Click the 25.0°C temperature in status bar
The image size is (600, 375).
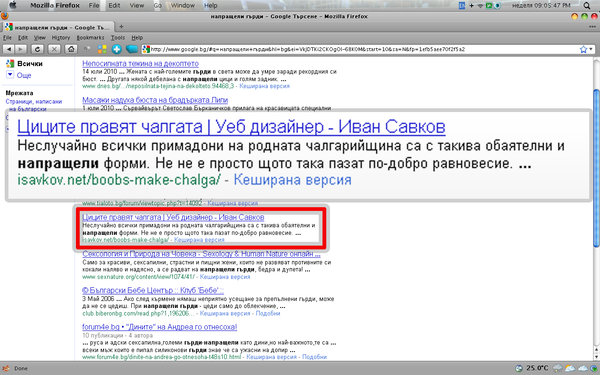tap(537, 368)
